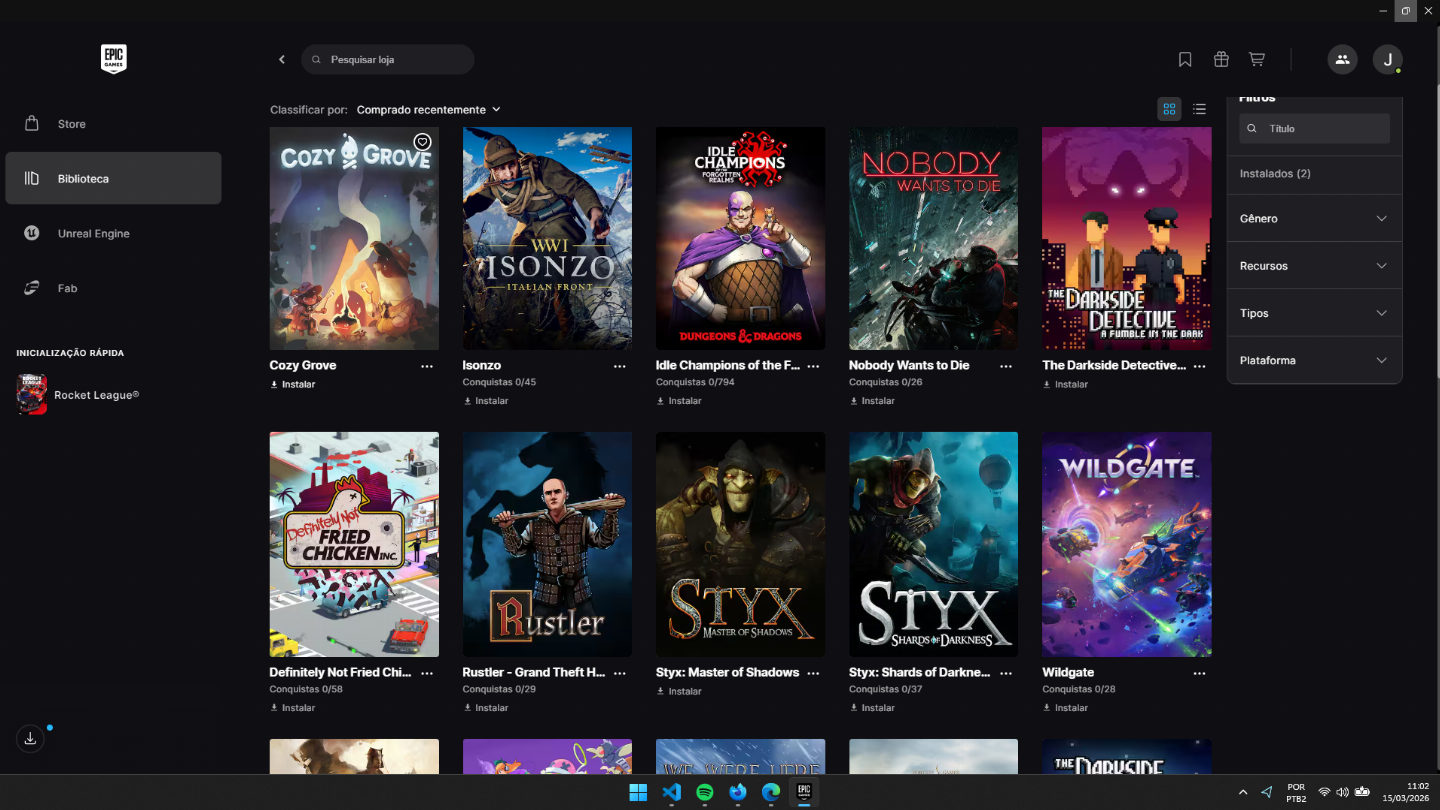Open the Rustler cover thumbnail

(x=547, y=544)
